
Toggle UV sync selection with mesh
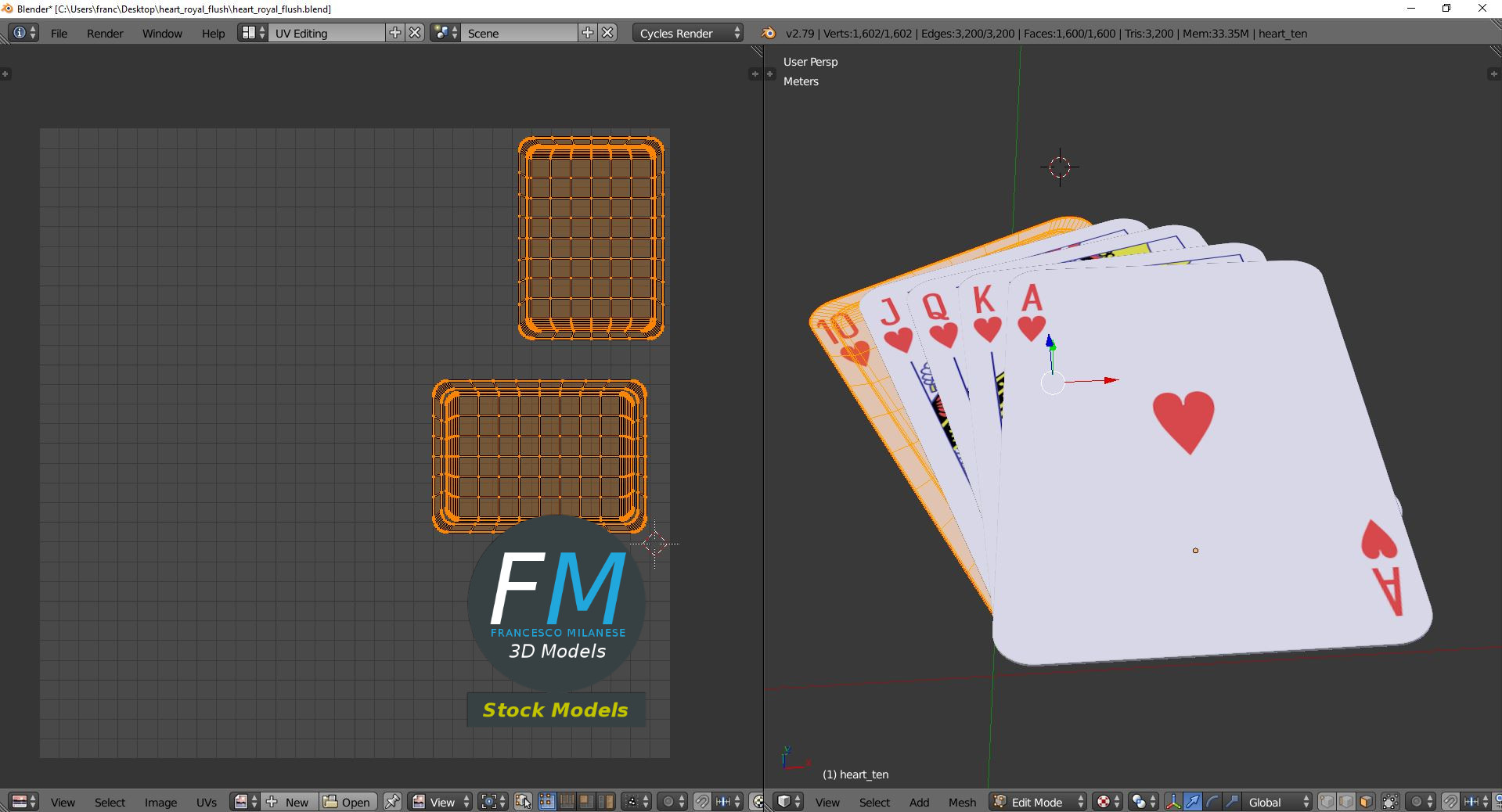pos(524,802)
